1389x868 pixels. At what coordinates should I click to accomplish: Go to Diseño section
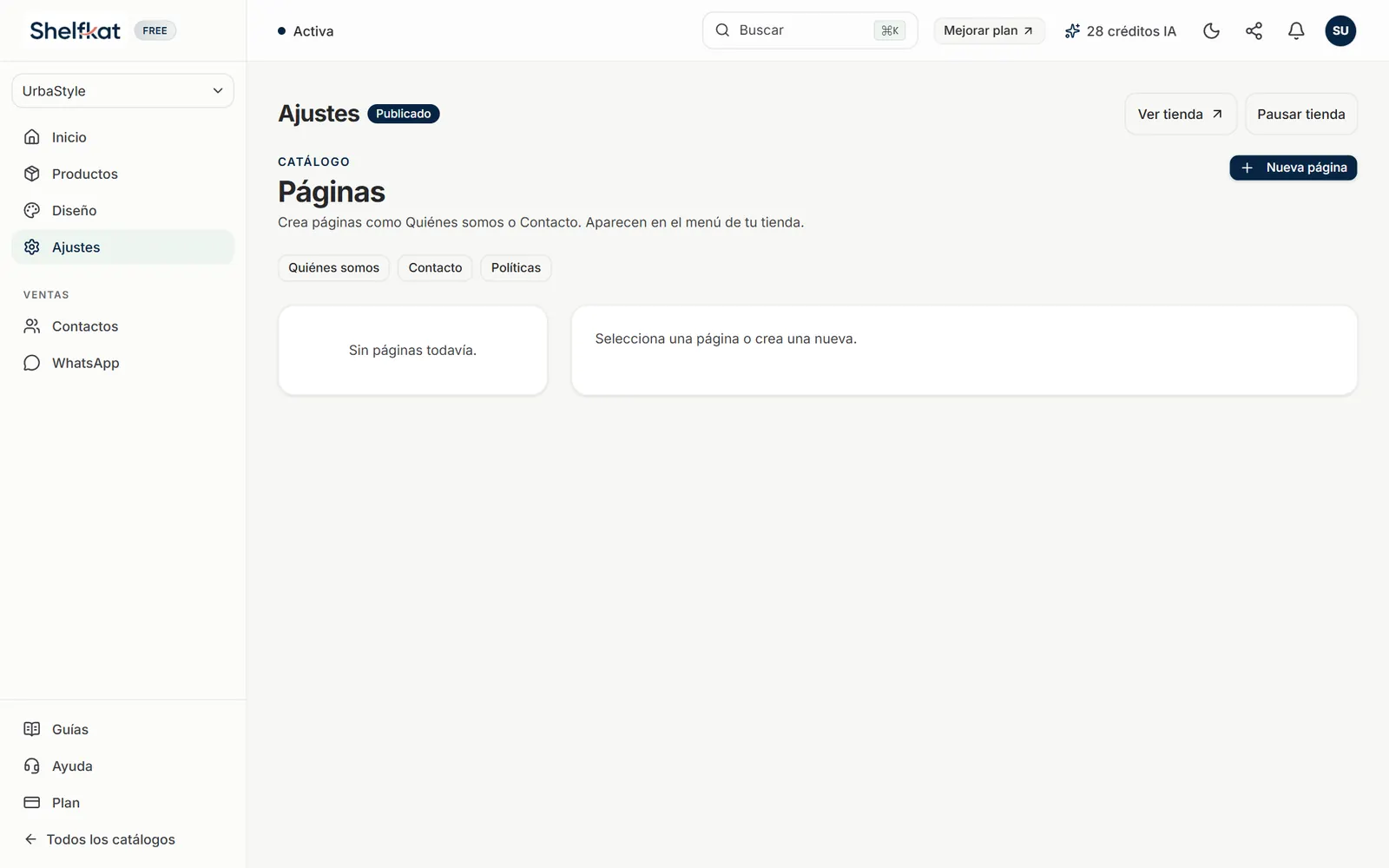122,210
